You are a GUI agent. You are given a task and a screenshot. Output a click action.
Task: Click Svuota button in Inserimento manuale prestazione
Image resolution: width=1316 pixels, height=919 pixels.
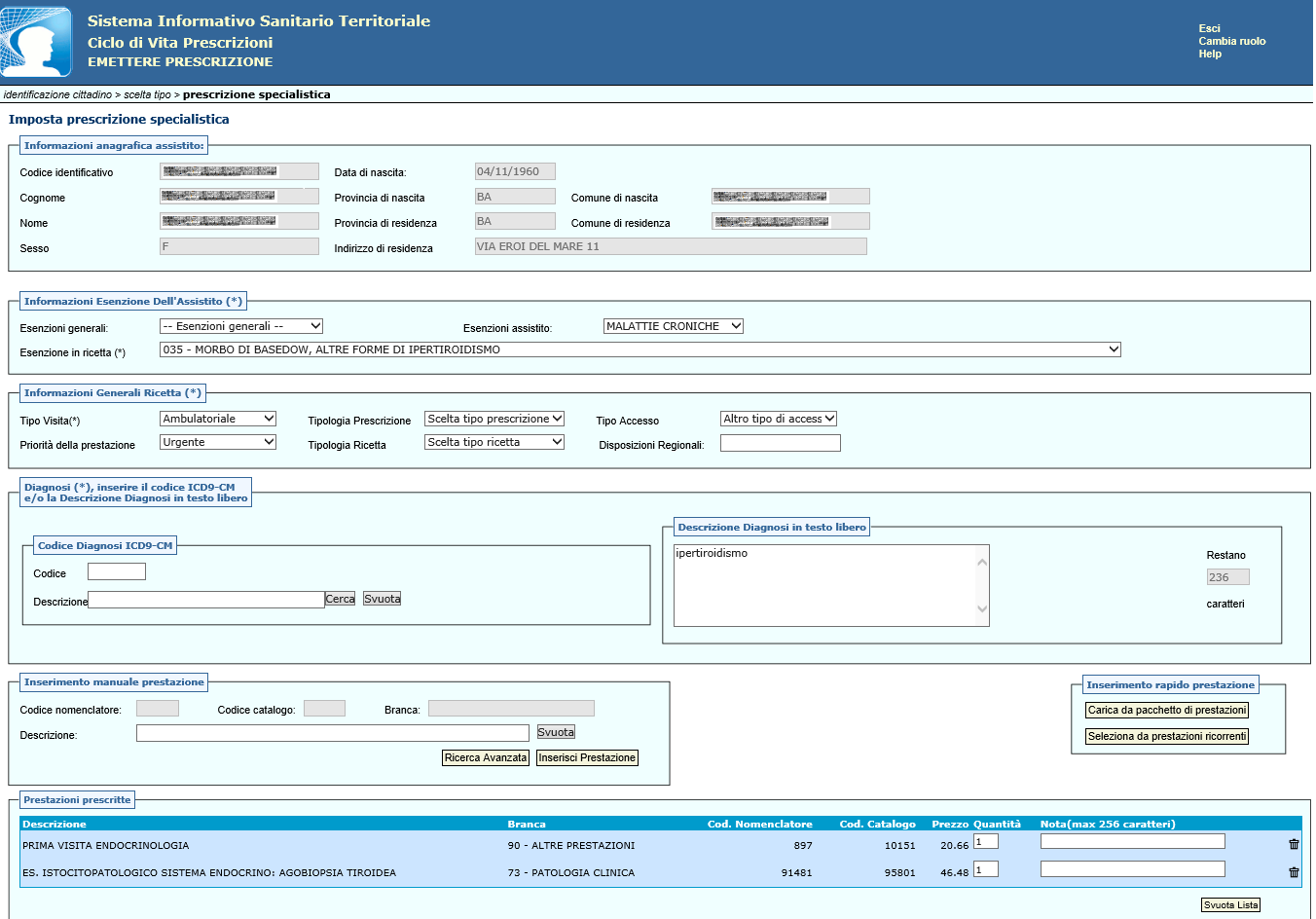(x=556, y=732)
